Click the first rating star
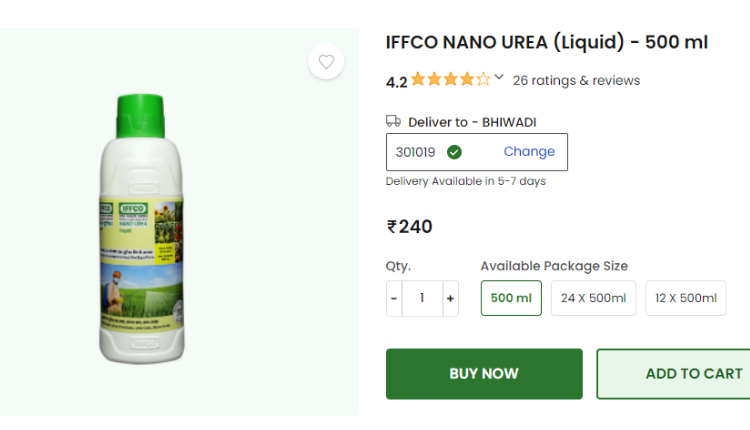This screenshot has width=750, height=430. click(x=418, y=79)
